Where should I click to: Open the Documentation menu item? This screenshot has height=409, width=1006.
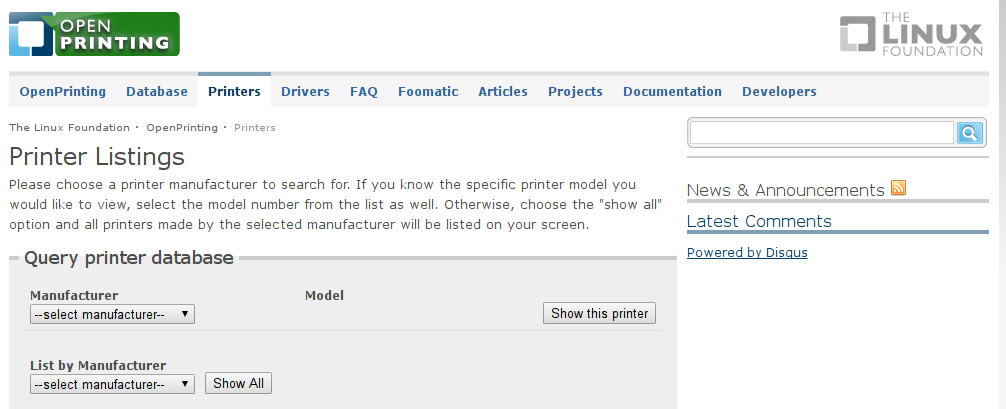click(672, 92)
